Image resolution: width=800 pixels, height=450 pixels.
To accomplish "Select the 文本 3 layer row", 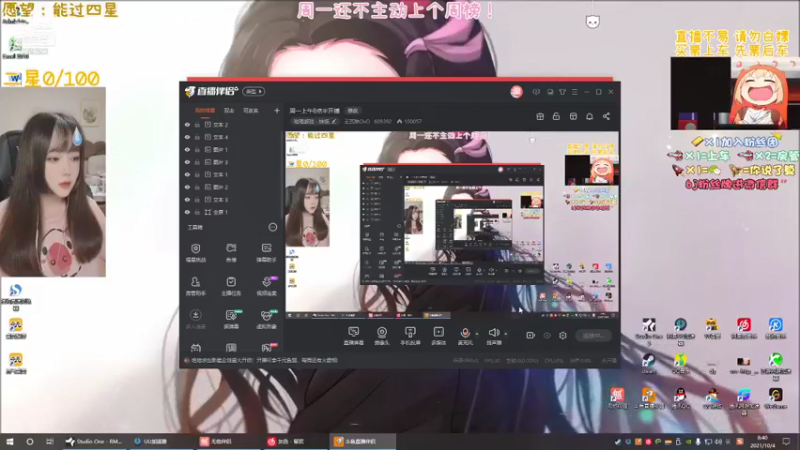I will tap(232, 199).
